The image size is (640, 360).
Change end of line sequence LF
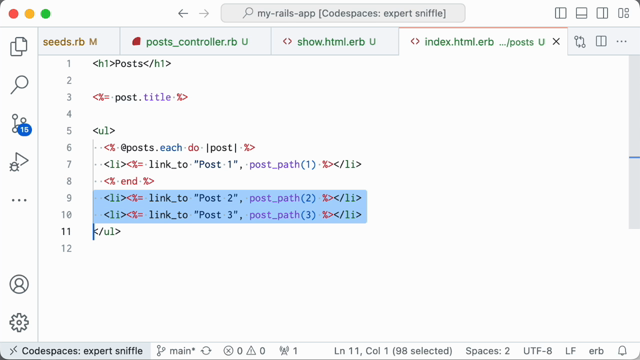[571, 351]
